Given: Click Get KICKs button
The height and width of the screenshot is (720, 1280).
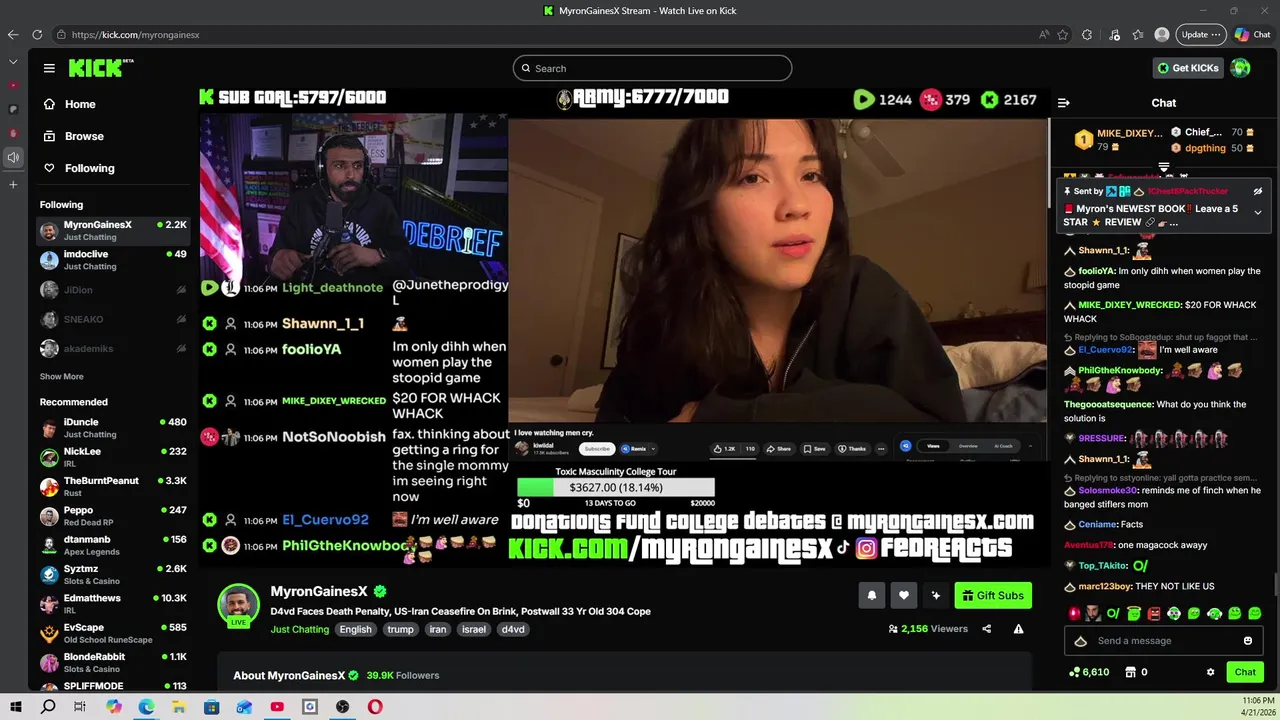Looking at the screenshot, I should (1188, 68).
